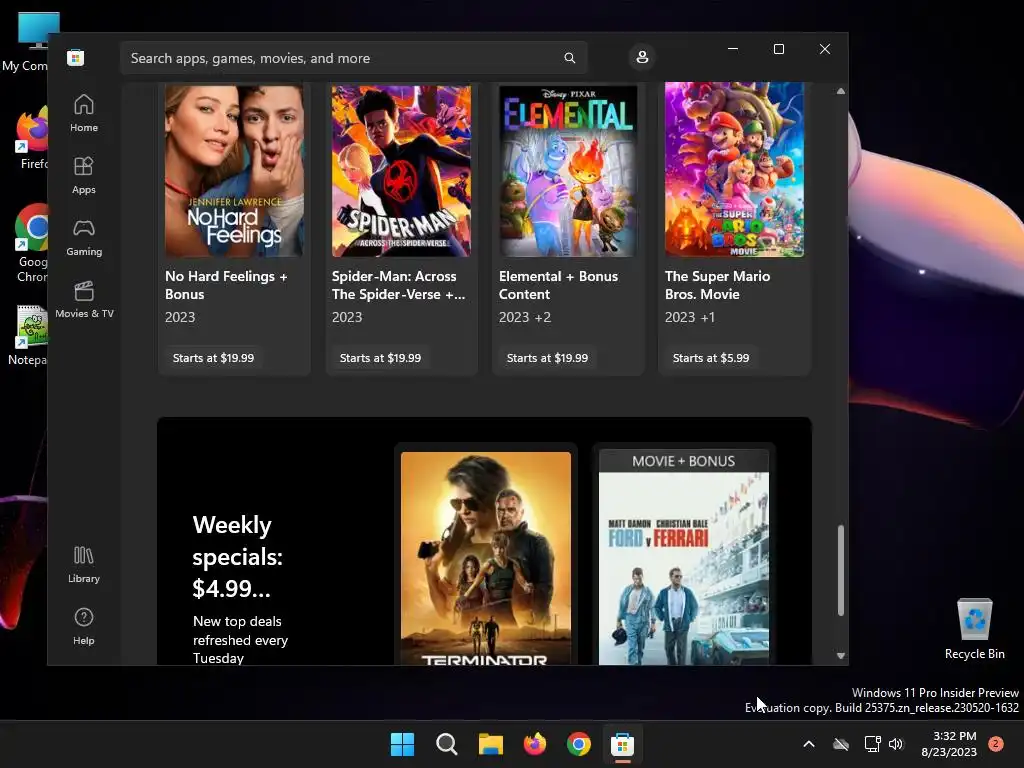Select the Google Chrome desktop shortcut
The image size is (1024, 768).
click(x=31, y=243)
